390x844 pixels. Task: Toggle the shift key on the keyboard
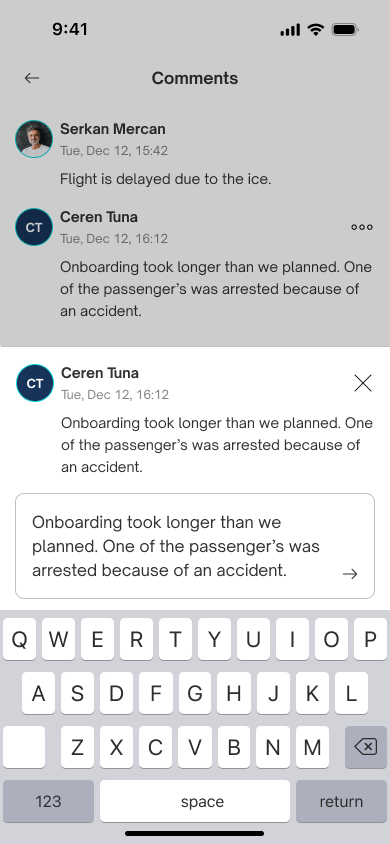pyautogui.click(x=24, y=747)
